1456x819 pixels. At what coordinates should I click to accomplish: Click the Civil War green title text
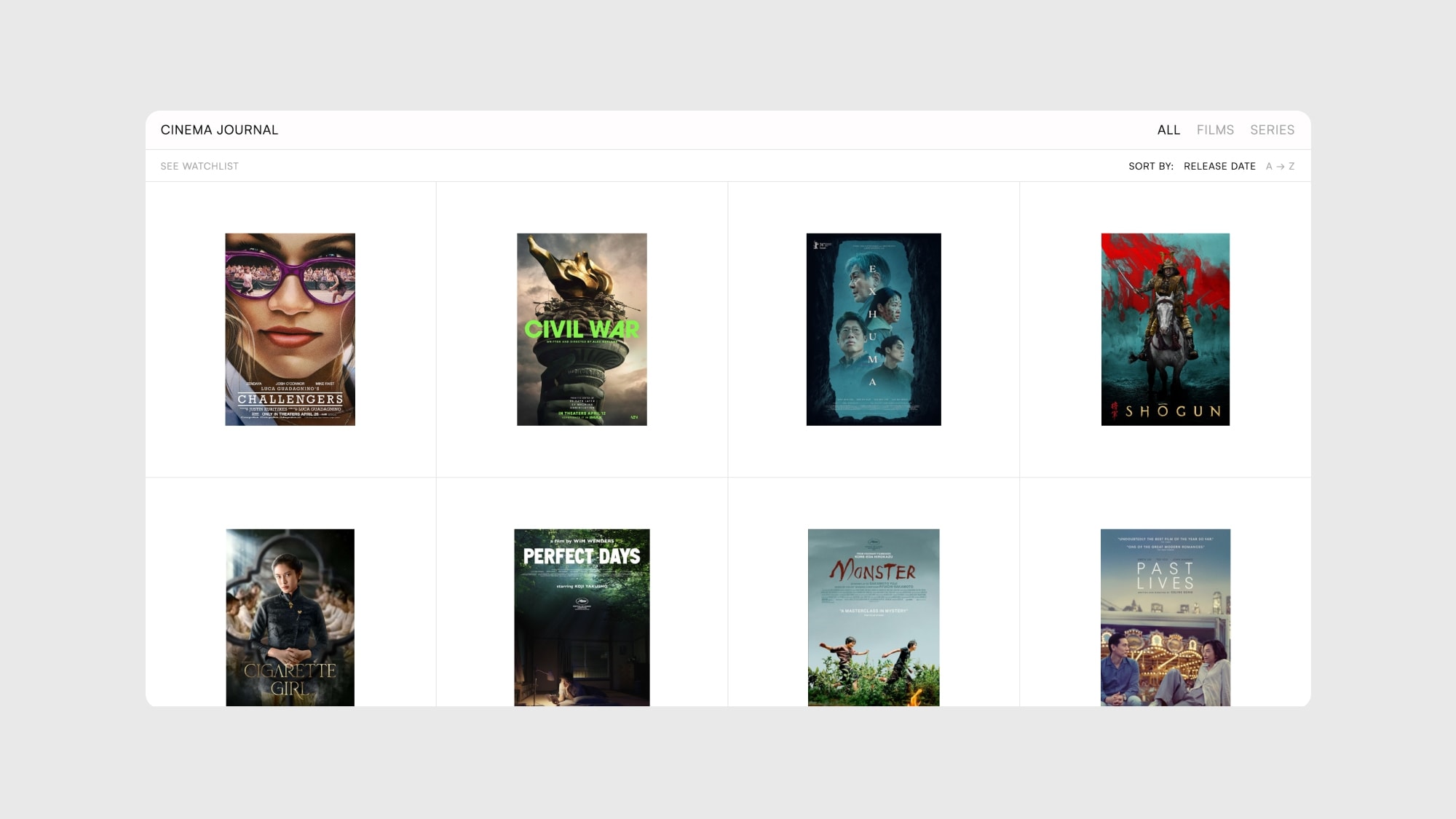click(x=582, y=329)
